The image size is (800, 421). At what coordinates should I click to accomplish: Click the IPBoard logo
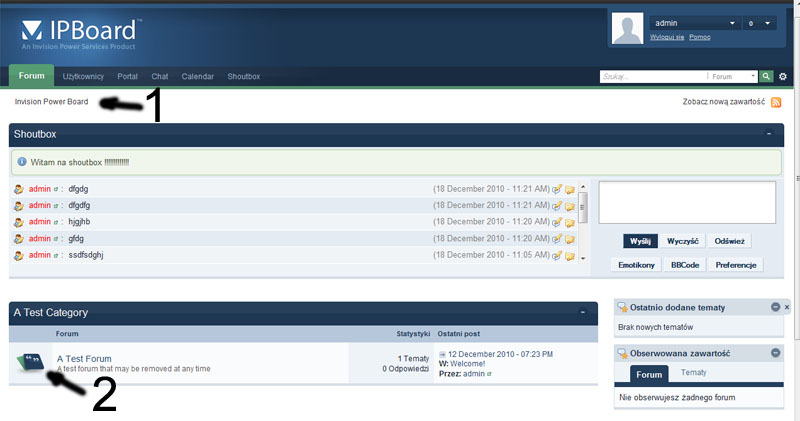(x=80, y=34)
